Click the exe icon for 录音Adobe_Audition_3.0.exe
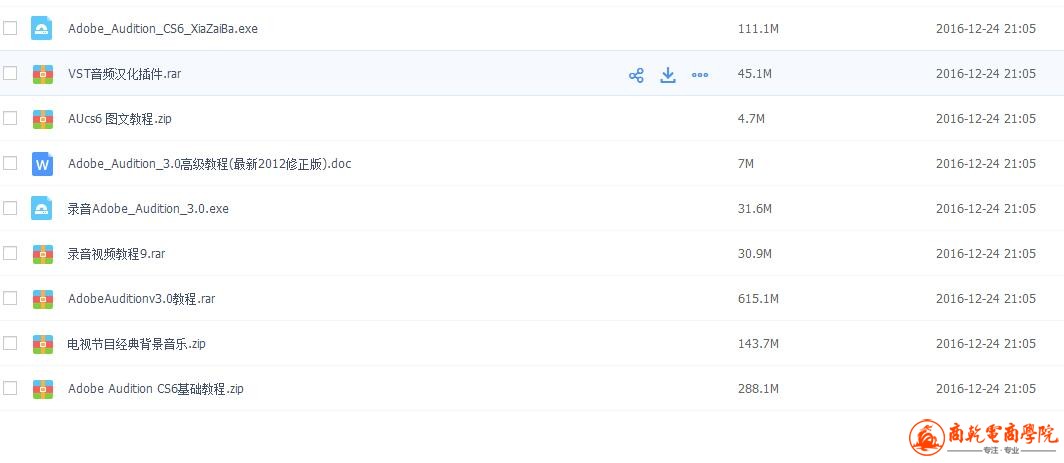Viewport: 1064px width, 463px height. (41, 208)
